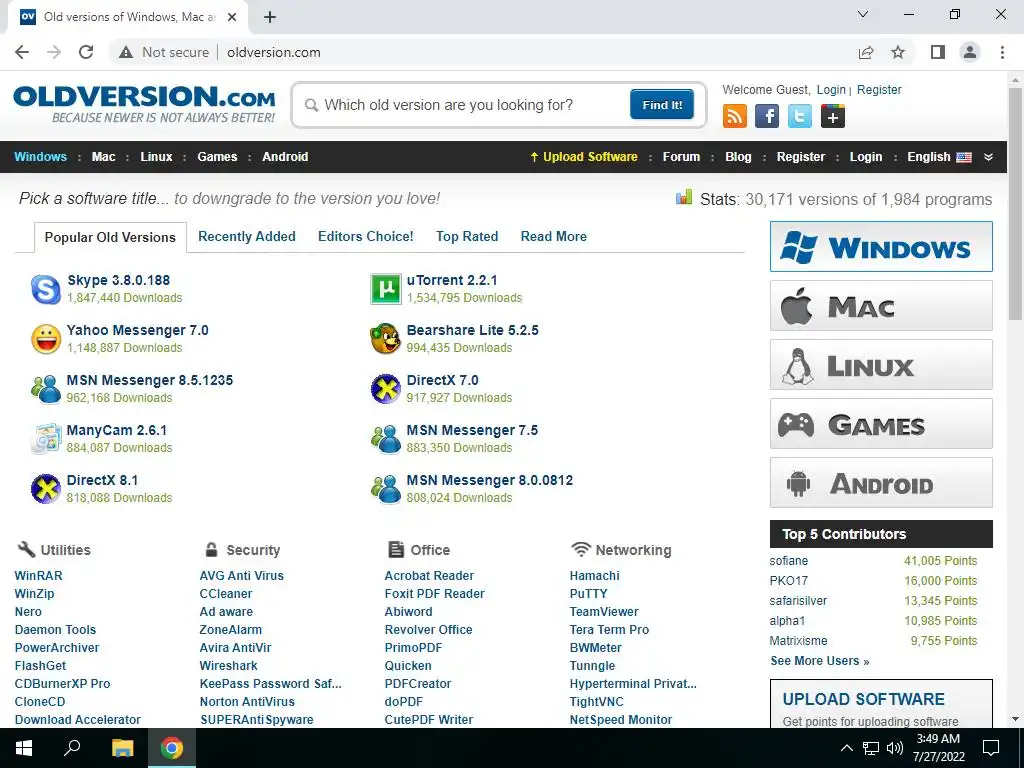The width and height of the screenshot is (1024, 768).
Task: Click the Not secure warning icon
Action: [x=126, y=52]
